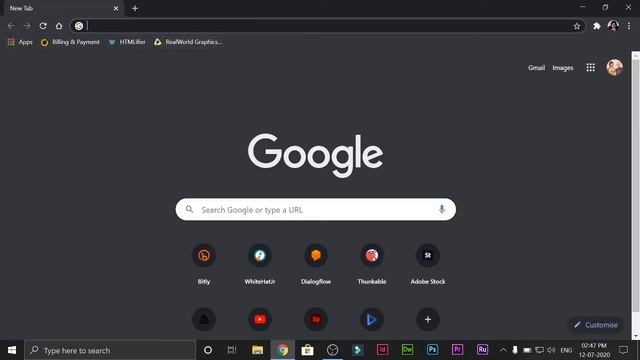Image resolution: width=640 pixels, height=360 pixels.
Task: Open ENG language indicator
Action: pos(566,350)
